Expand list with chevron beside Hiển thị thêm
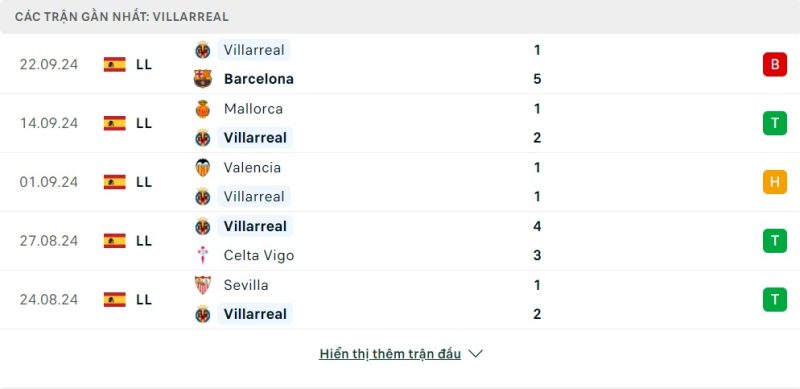Viewport: 800px width, 389px height. pos(476,354)
